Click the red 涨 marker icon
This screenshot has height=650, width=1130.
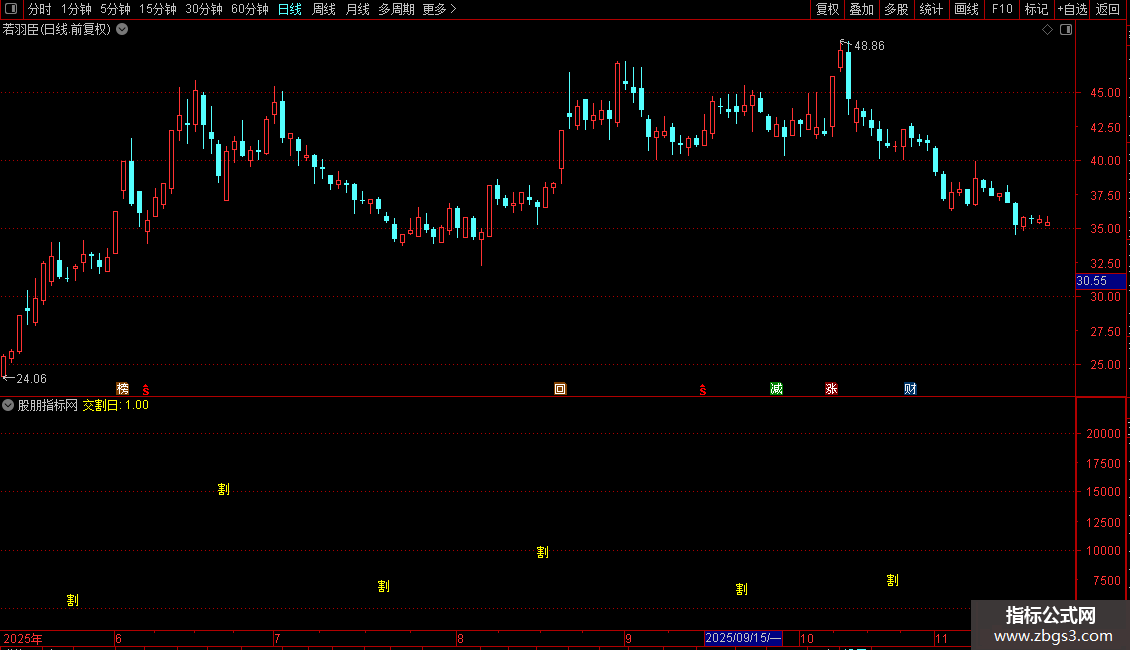point(831,389)
